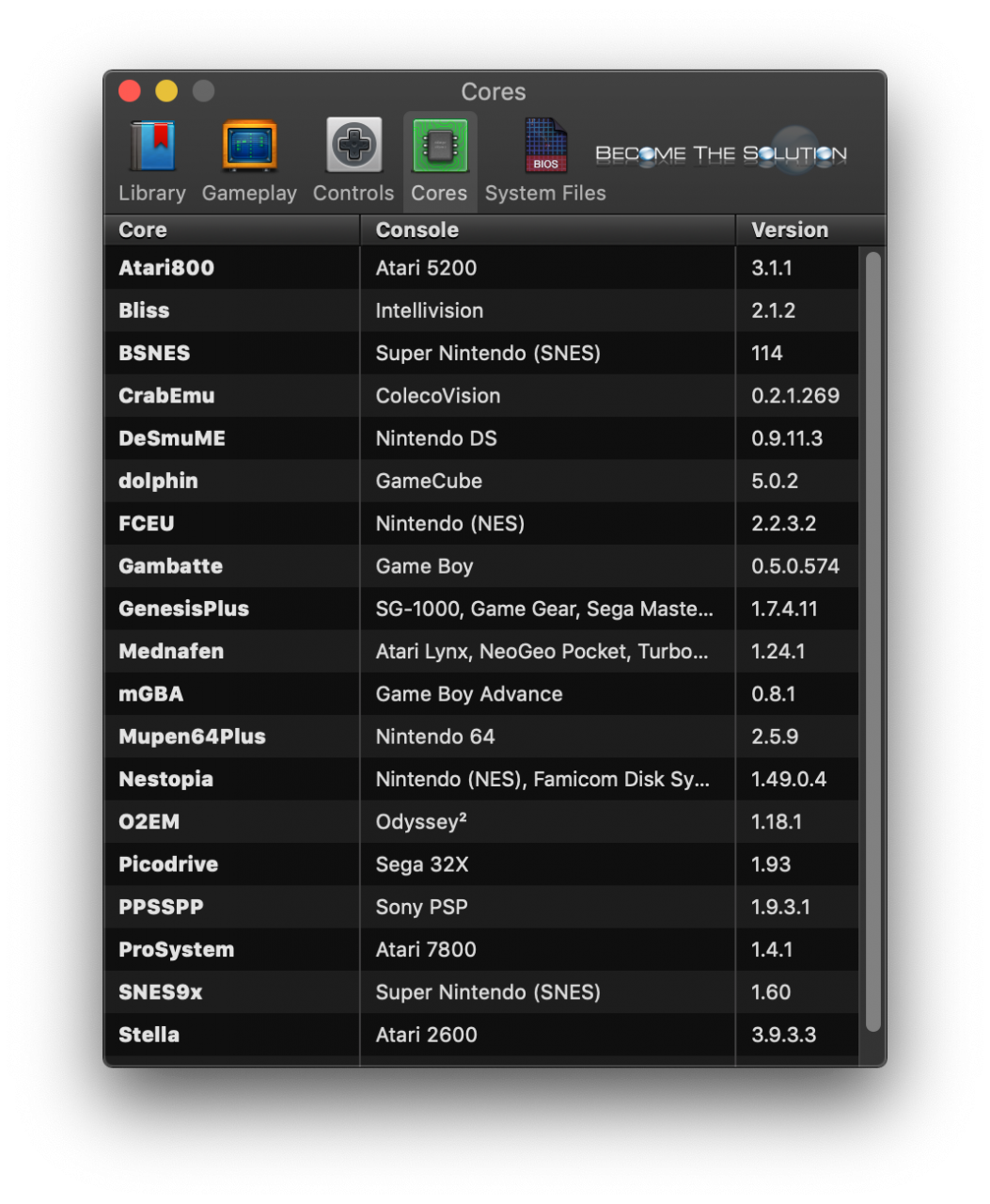Screen dimensions: 990x1204
Task: Close the Cores window with red button
Action: pos(130,91)
